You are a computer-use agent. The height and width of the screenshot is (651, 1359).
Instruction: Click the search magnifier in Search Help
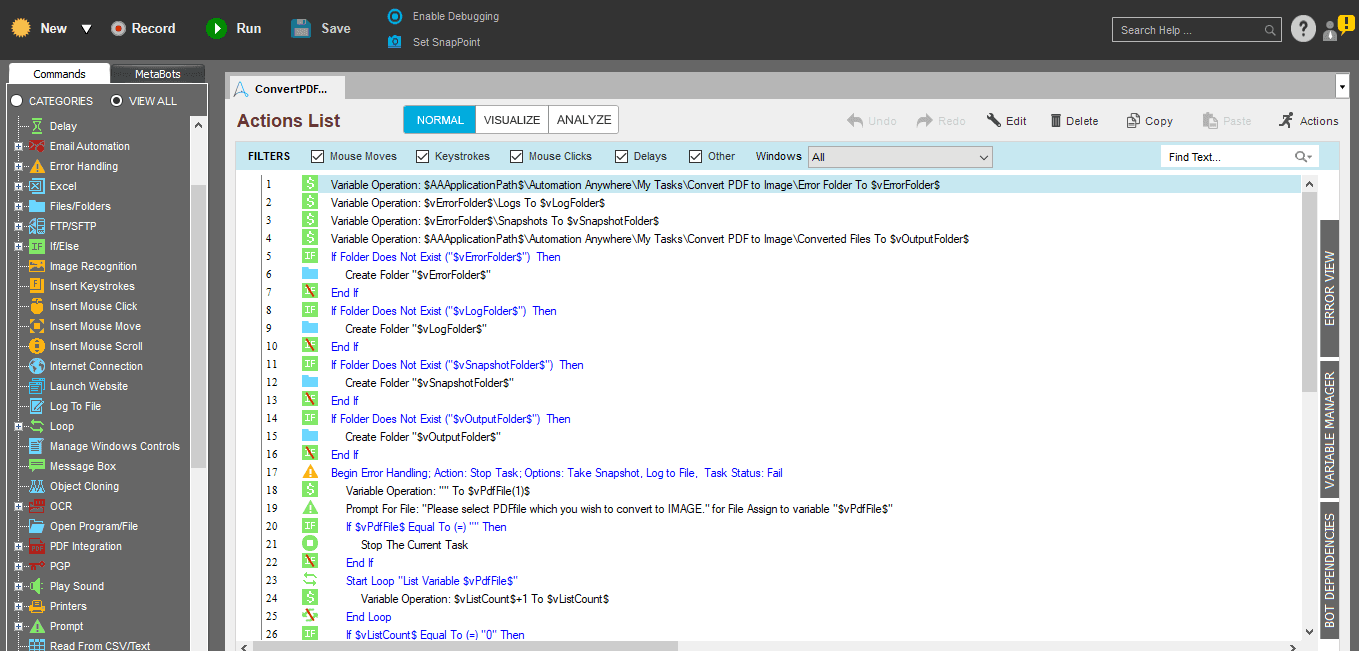tap(1270, 30)
